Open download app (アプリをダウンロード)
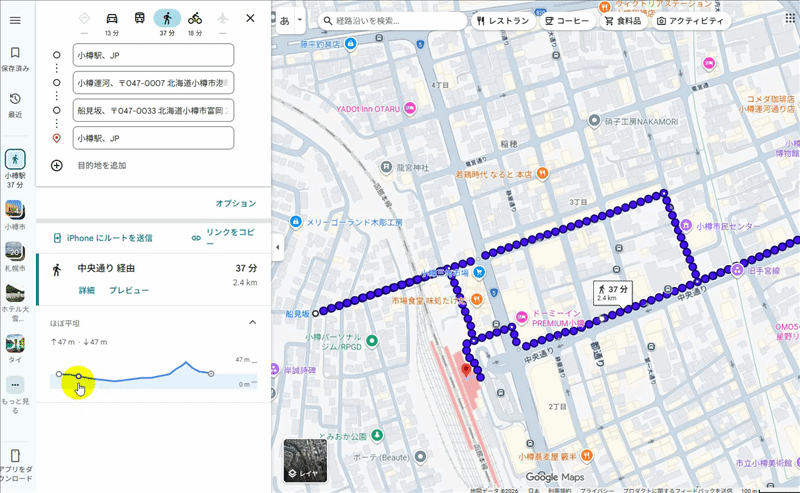The height and width of the screenshot is (493, 800). point(15,465)
